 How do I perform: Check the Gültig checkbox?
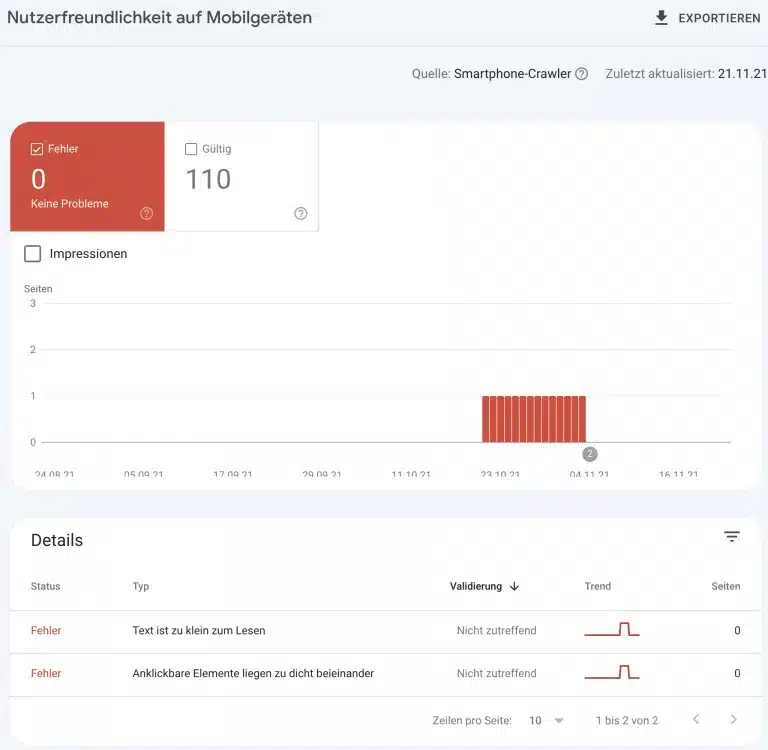click(191, 149)
